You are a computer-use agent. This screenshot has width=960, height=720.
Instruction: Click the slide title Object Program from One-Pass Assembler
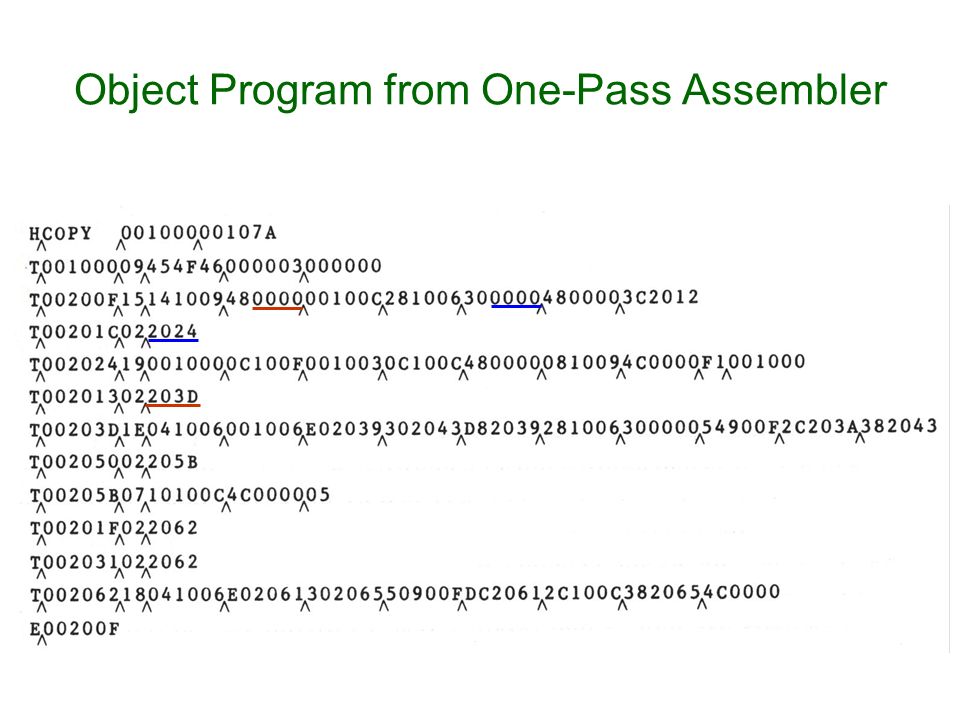click(x=481, y=90)
